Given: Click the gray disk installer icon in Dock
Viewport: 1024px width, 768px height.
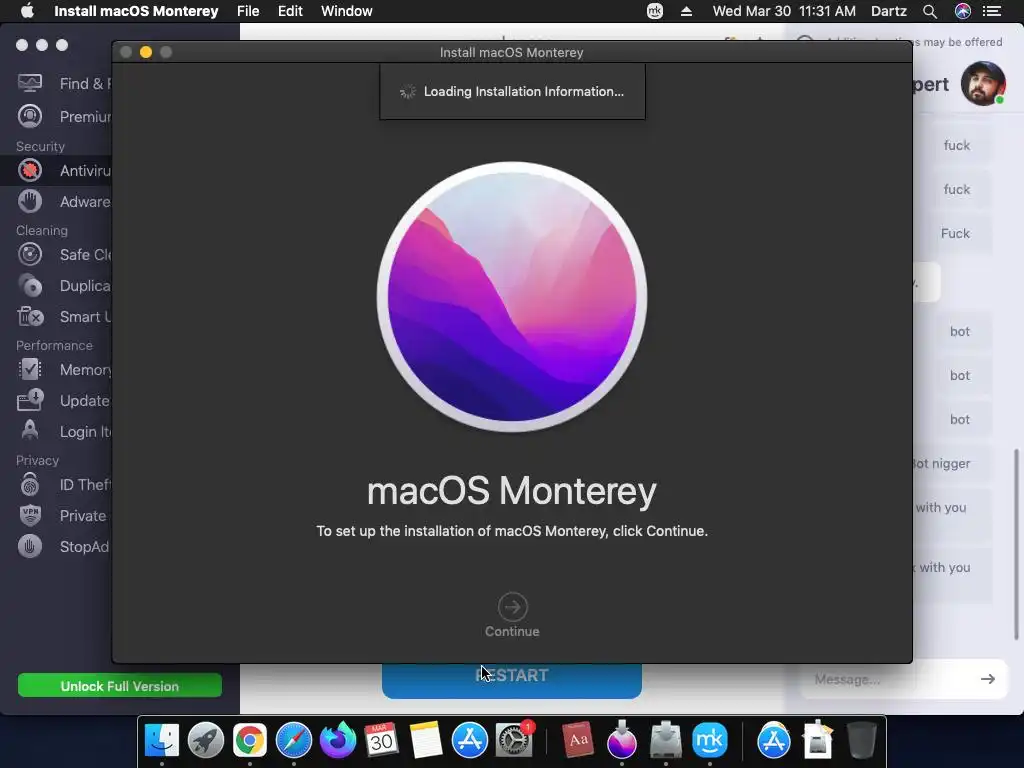Looking at the screenshot, I should tap(665, 740).
